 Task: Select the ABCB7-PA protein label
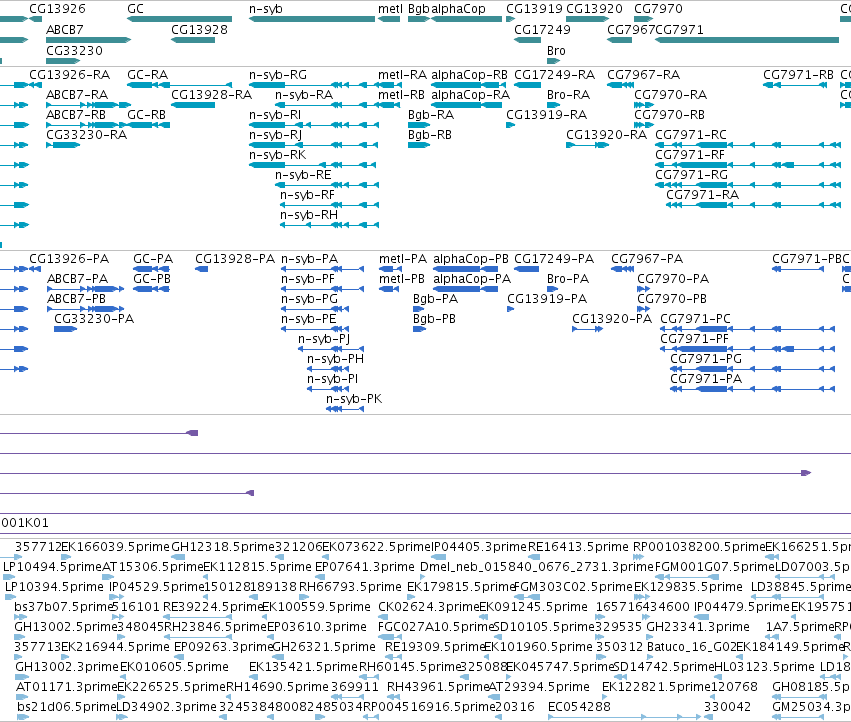(x=78, y=278)
